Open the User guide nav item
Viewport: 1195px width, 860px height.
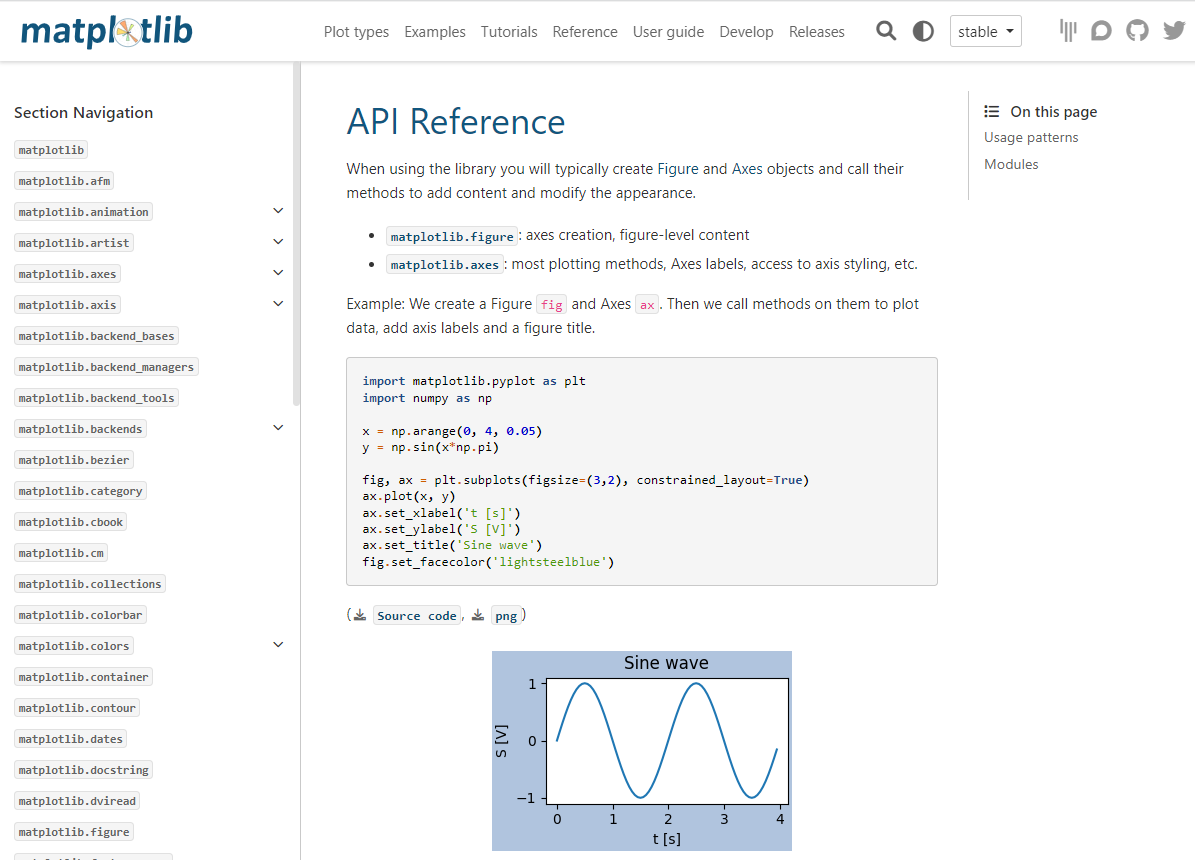[668, 32]
